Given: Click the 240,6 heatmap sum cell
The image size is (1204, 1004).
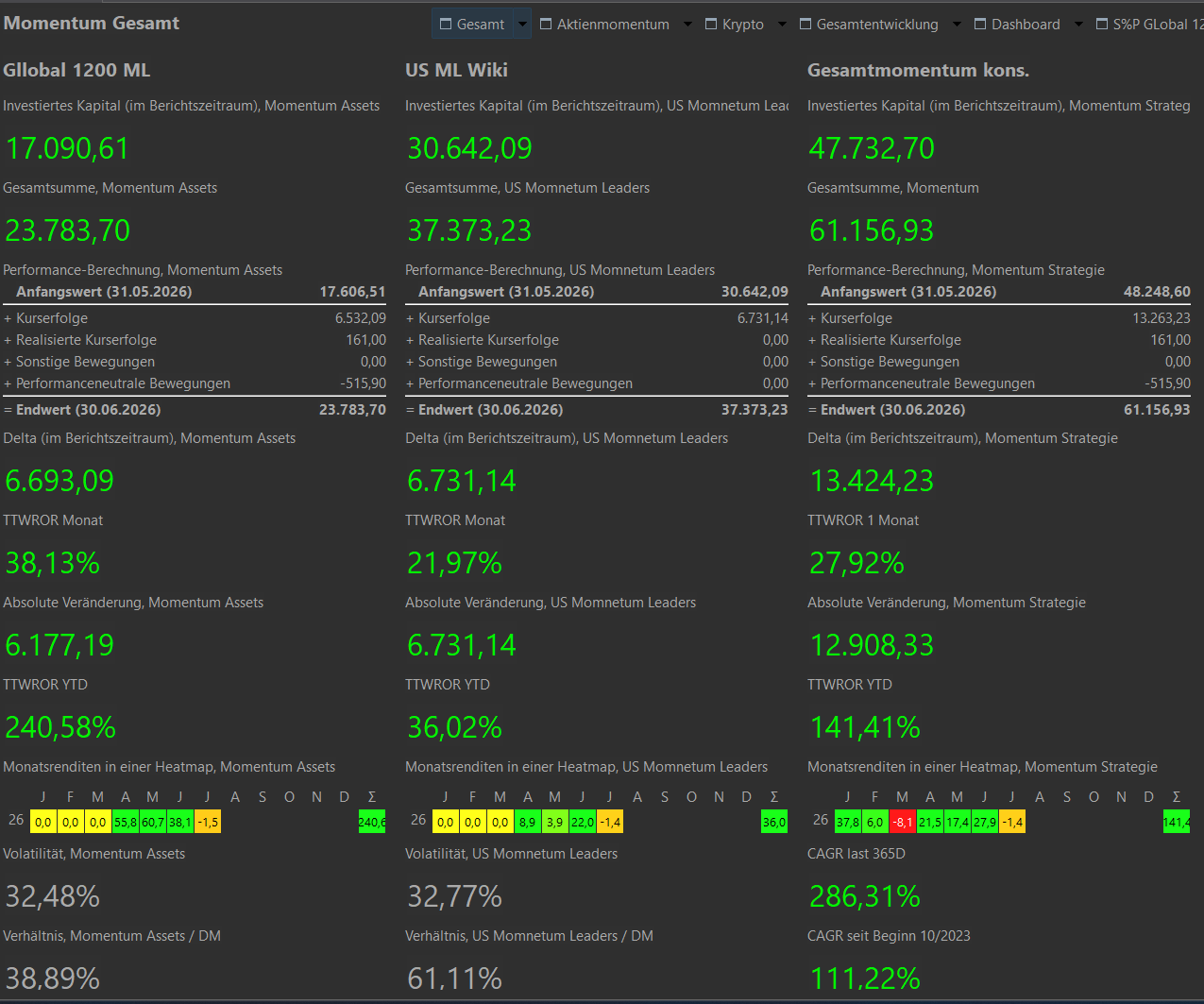Looking at the screenshot, I should 372,822.
